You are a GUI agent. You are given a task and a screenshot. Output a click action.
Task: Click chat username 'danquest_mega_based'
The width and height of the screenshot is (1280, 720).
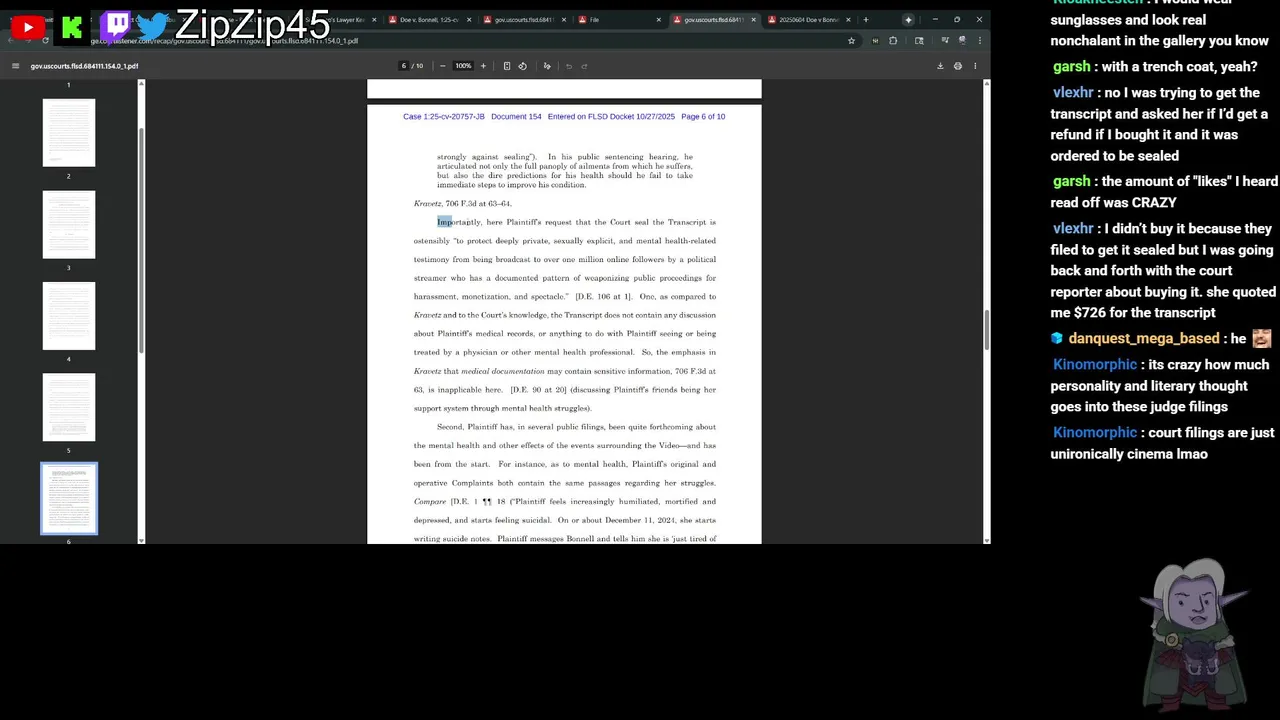pos(1144,339)
